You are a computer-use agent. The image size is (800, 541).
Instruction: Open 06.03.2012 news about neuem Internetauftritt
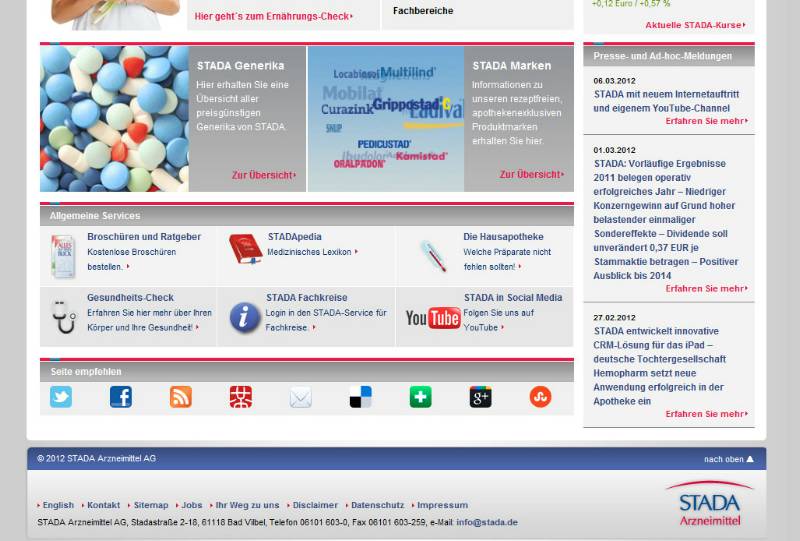pos(666,101)
